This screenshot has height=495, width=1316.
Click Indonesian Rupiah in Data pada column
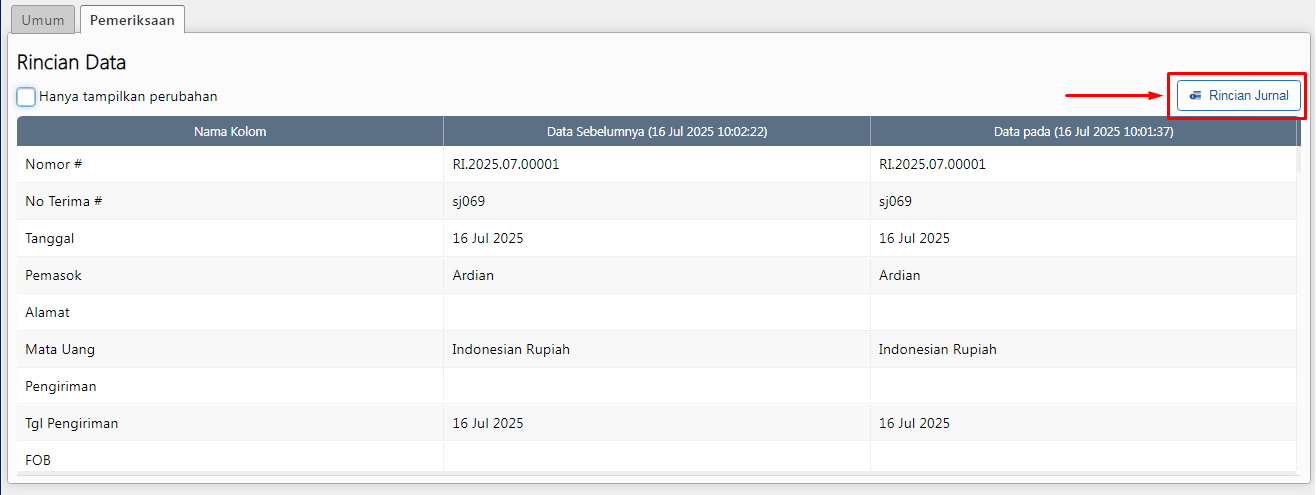[937, 349]
